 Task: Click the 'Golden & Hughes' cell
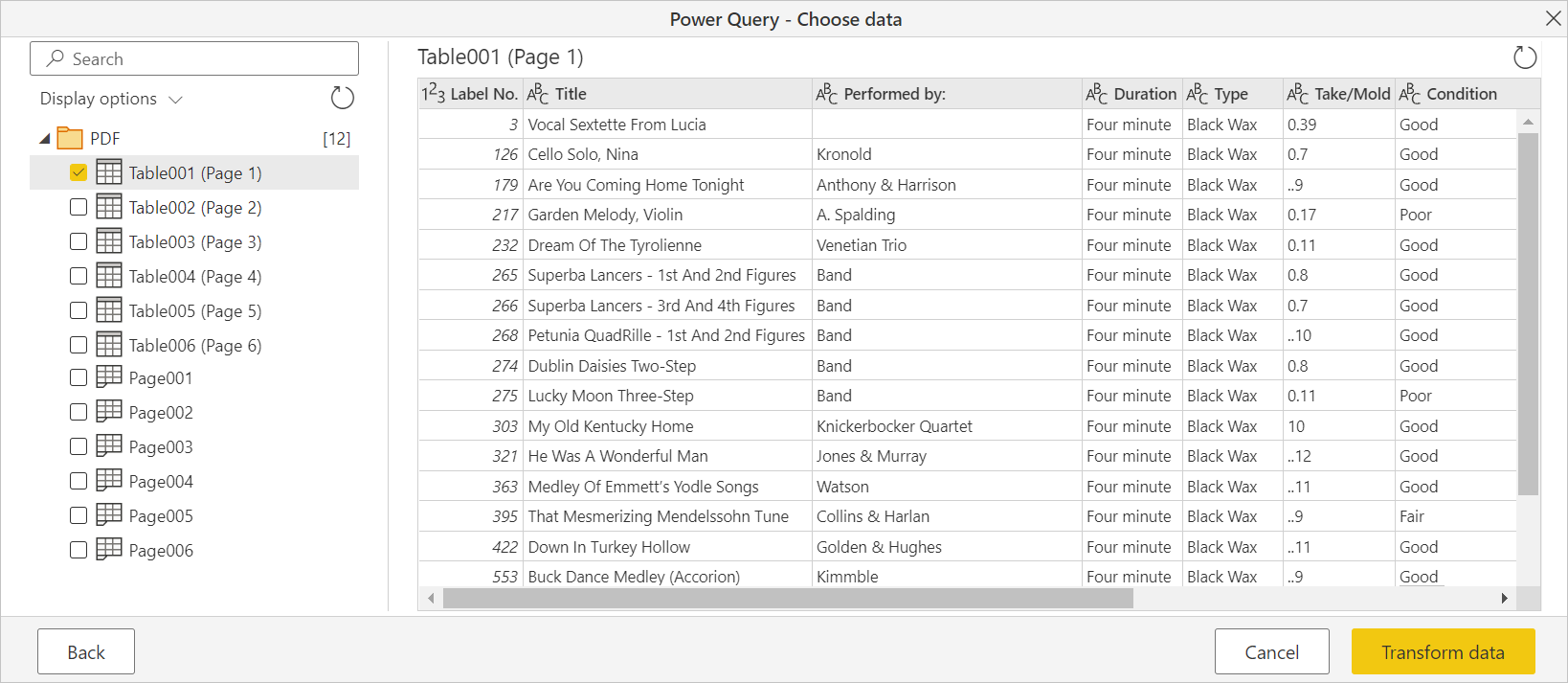(x=947, y=547)
